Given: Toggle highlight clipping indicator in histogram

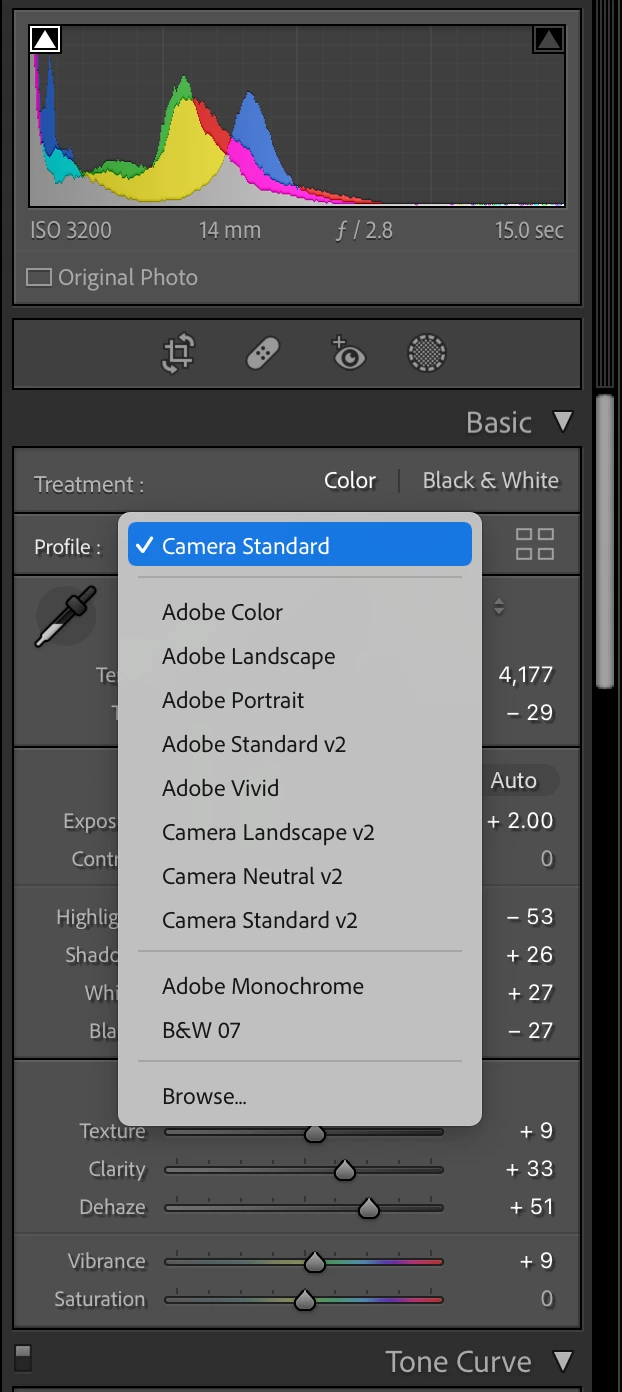Looking at the screenshot, I should 548,39.
